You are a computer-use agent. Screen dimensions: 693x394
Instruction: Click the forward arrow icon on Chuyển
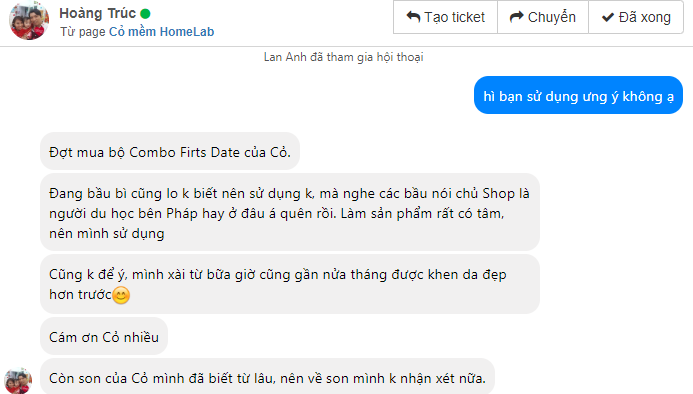pyautogui.click(x=516, y=17)
